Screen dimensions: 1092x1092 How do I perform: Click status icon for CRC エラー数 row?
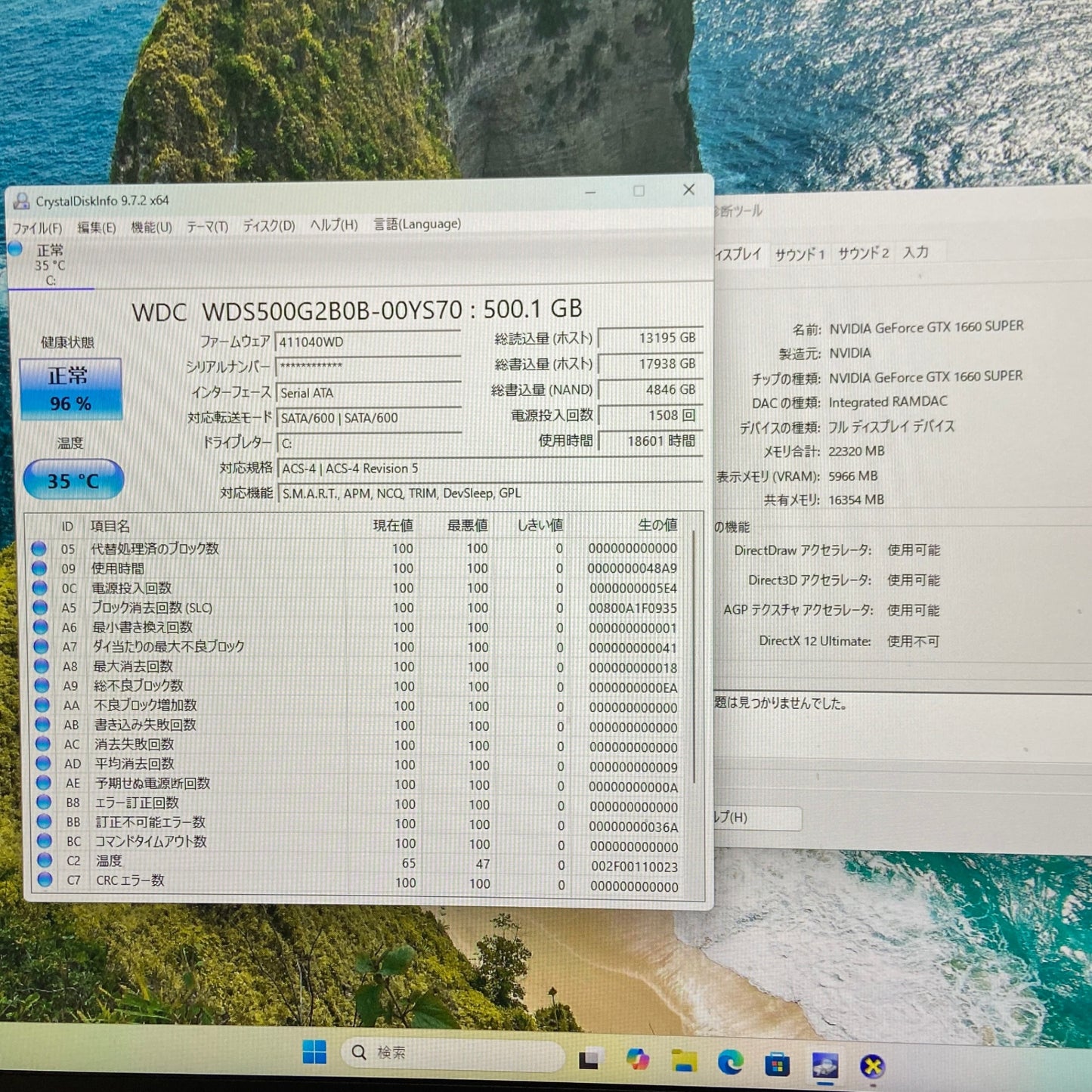pyautogui.click(x=45, y=880)
